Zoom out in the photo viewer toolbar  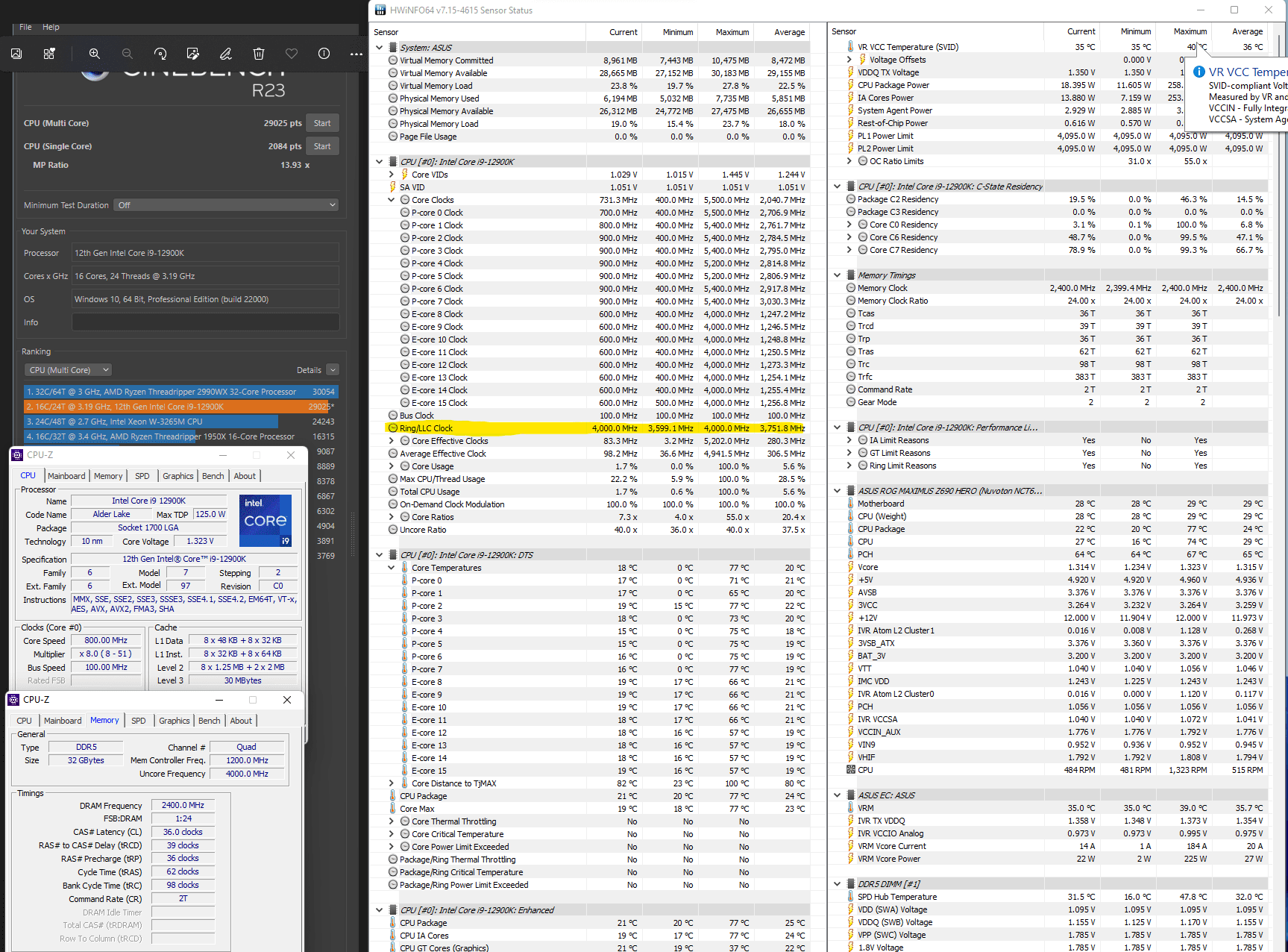(128, 54)
